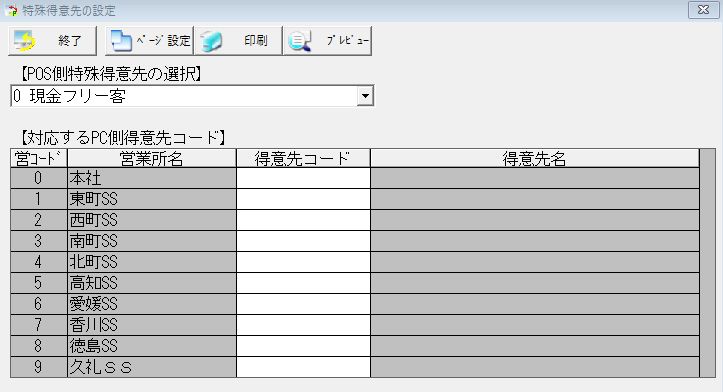Click the 得意先名 cell in 本社 row
Image resolution: width=723 pixels, height=392 pixels.
pyautogui.click(x=535, y=178)
